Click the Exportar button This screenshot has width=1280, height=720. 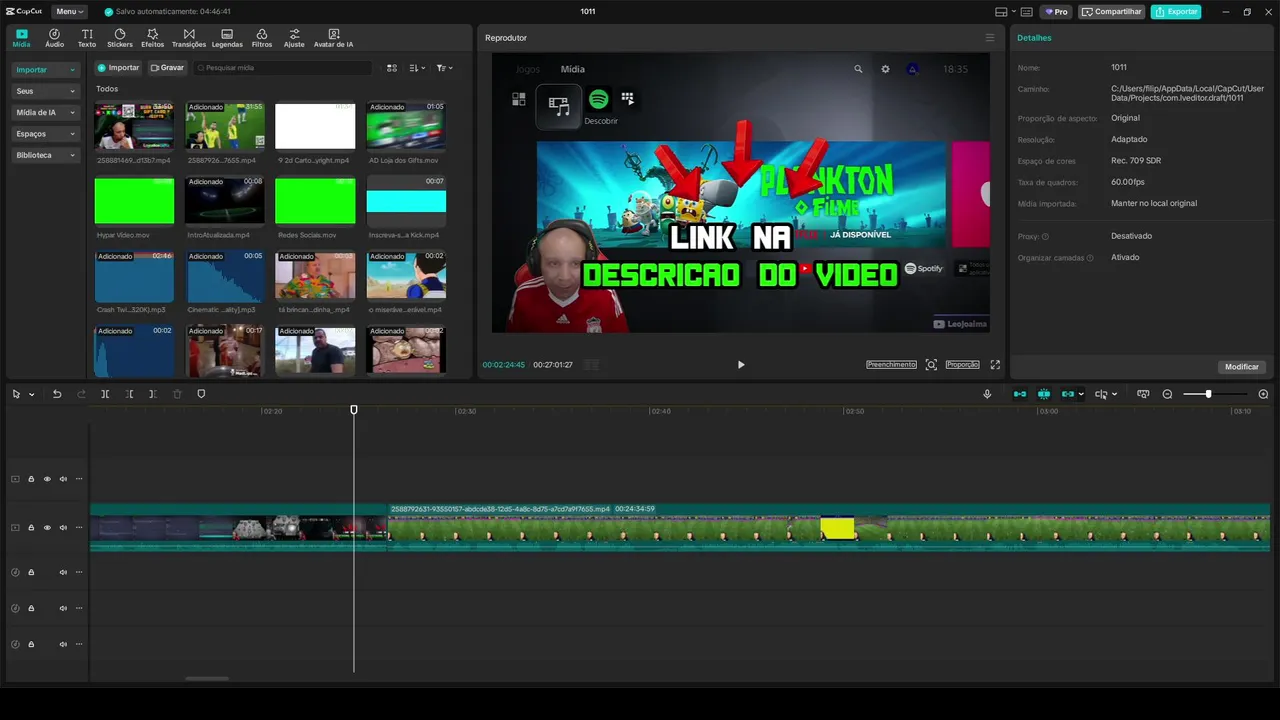click(1176, 12)
